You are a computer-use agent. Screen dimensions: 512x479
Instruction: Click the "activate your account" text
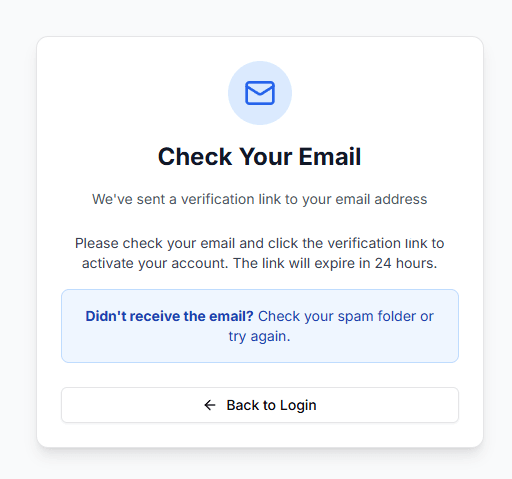pos(155,263)
